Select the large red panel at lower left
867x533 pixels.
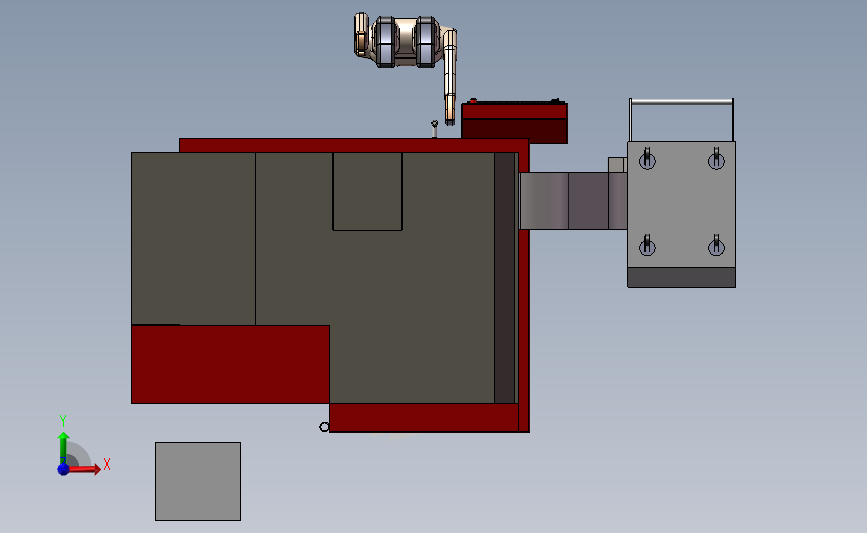230,364
